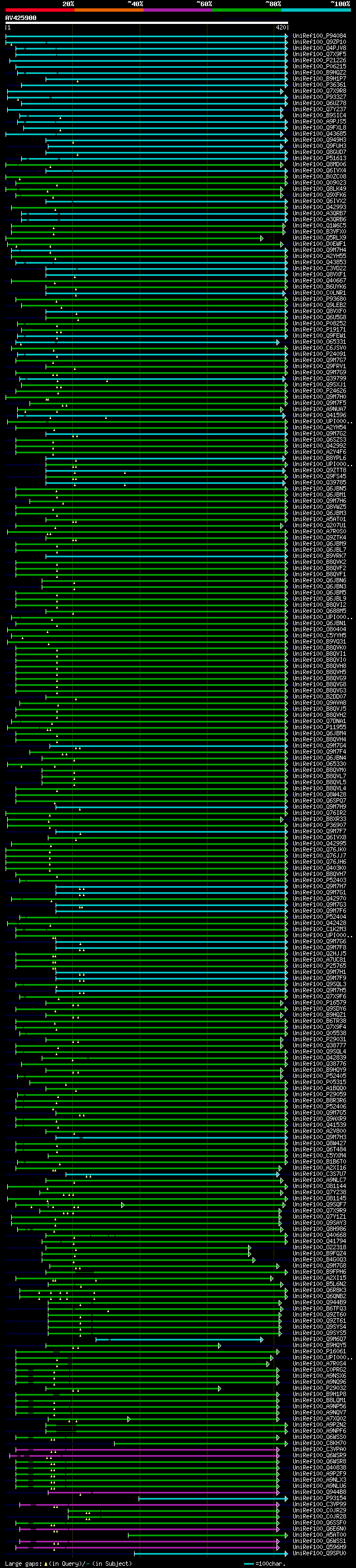Click the UniRef100_O65330 label
Viewport: 356px width, 1568px height.
tap(319, 764)
